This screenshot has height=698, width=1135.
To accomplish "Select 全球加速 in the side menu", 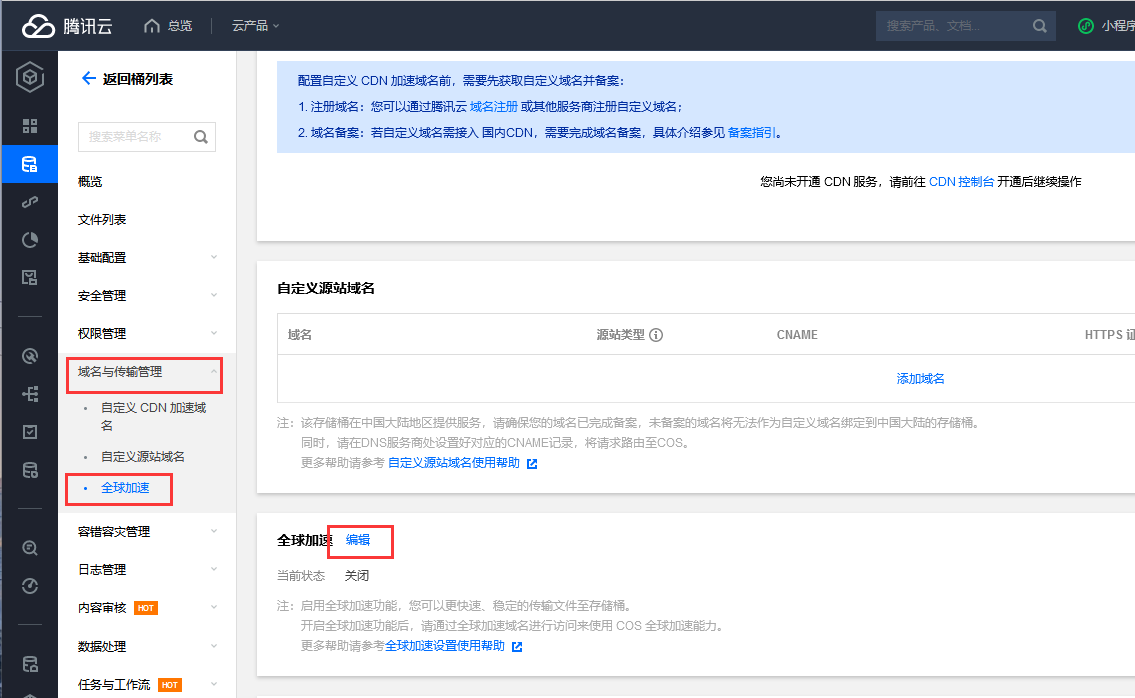I will pos(125,488).
